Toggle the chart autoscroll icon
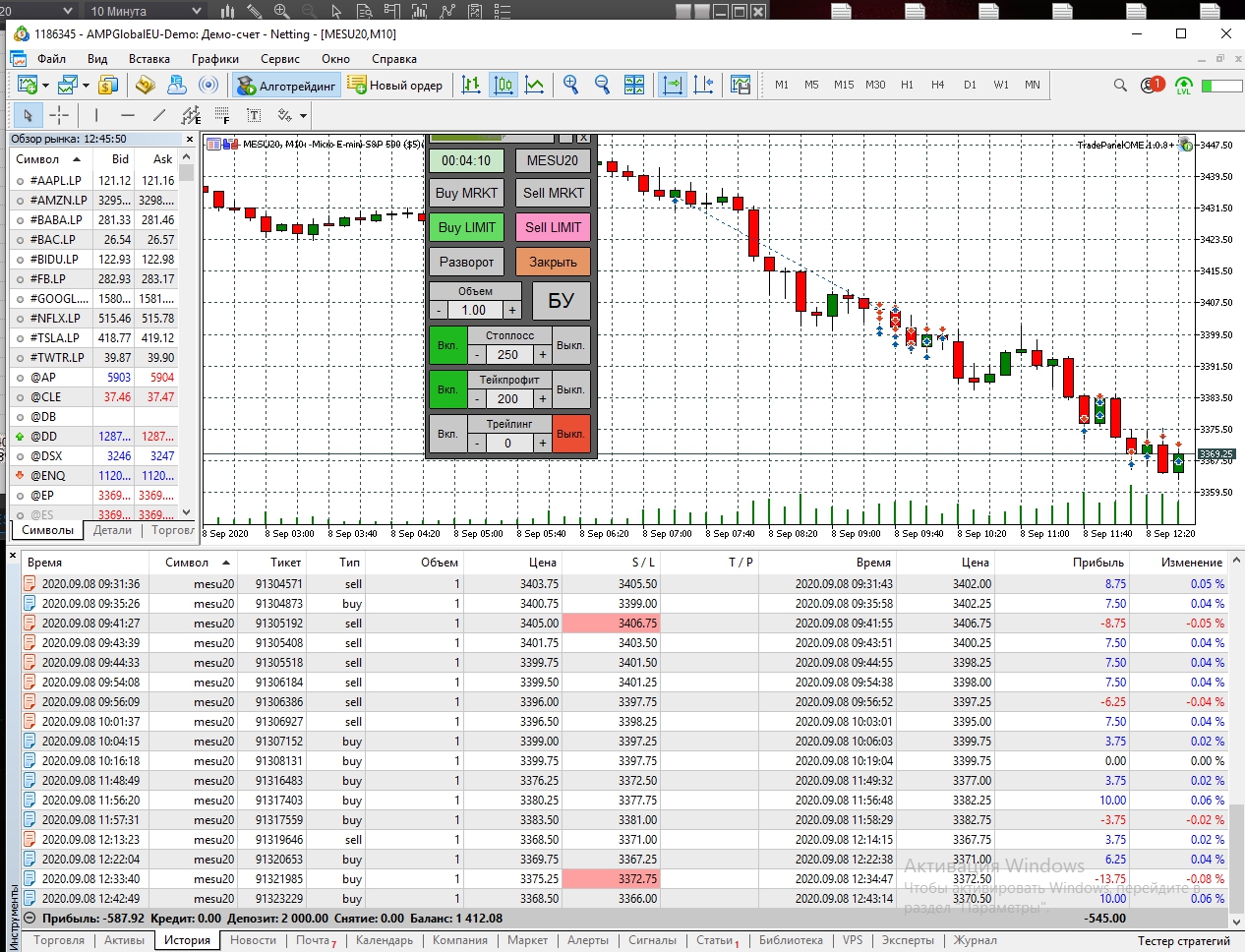The width and height of the screenshot is (1245, 952). [673, 86]
